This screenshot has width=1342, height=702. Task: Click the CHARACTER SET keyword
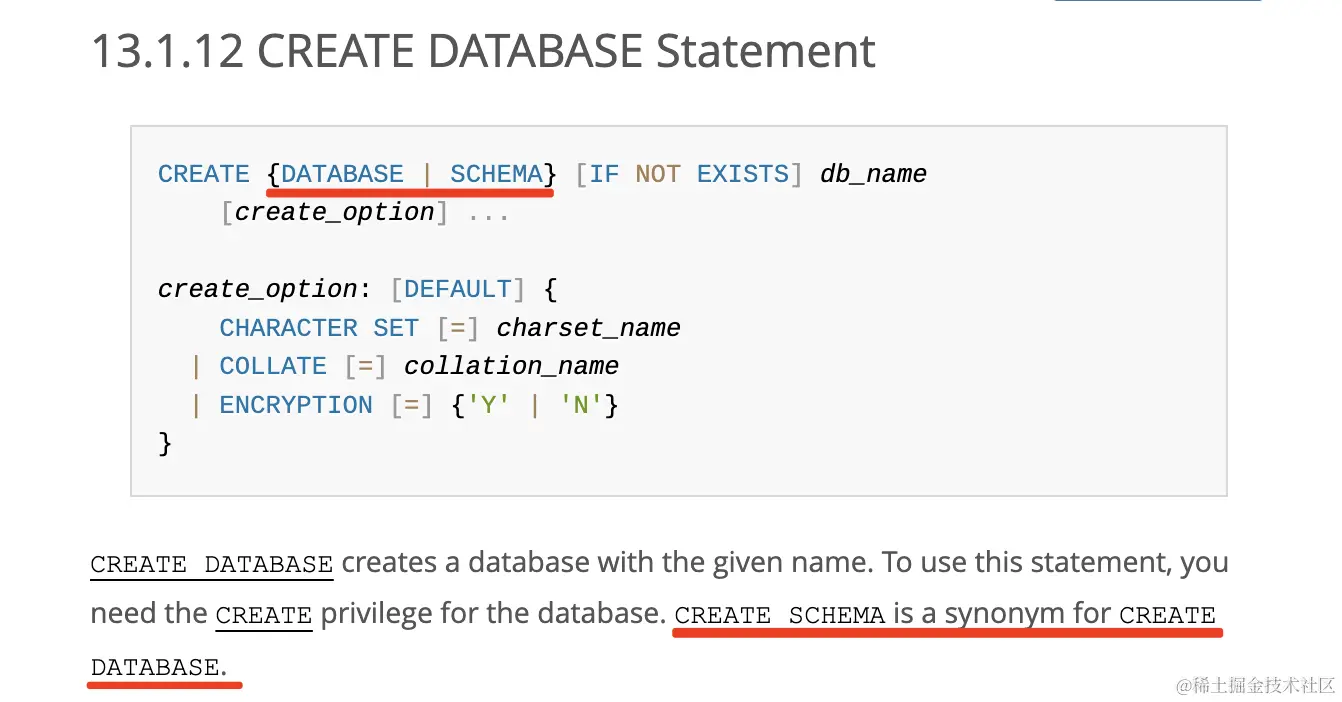[x=318, y=328]
